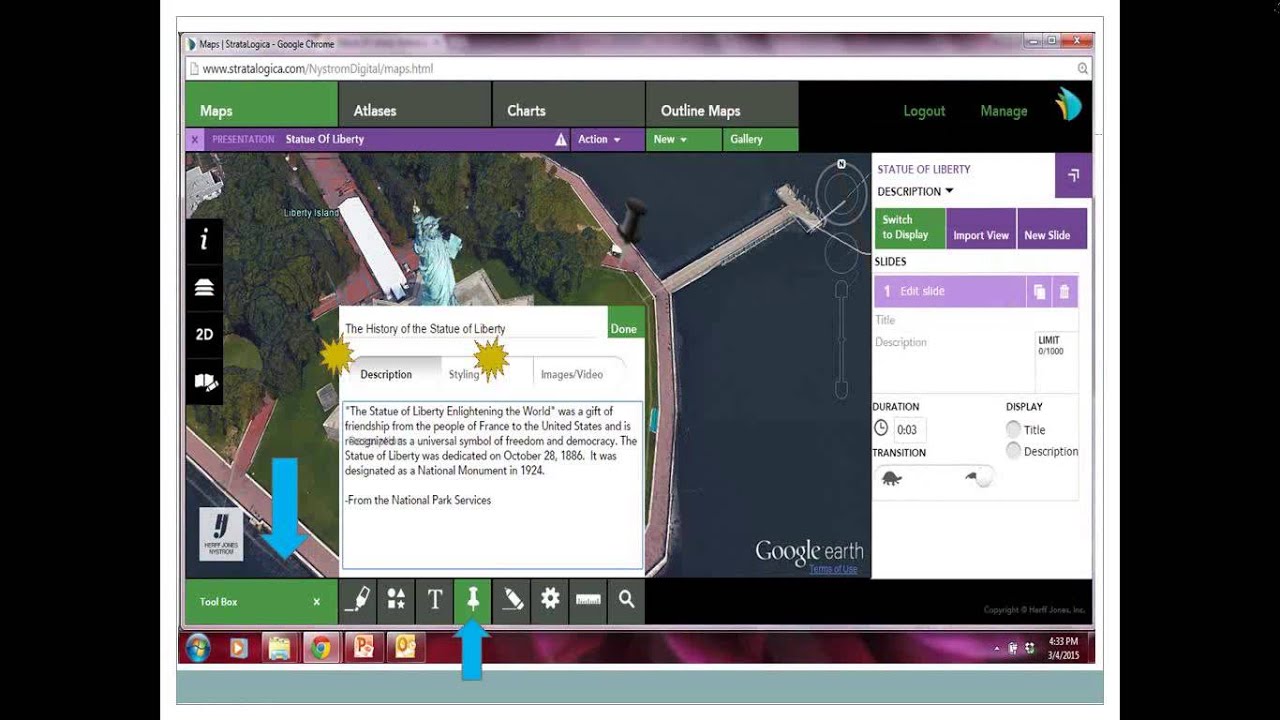Viewport: 1280px width, 720px height.
Task: Delete slide 1 with trash icon
Action: point(1064,291)
